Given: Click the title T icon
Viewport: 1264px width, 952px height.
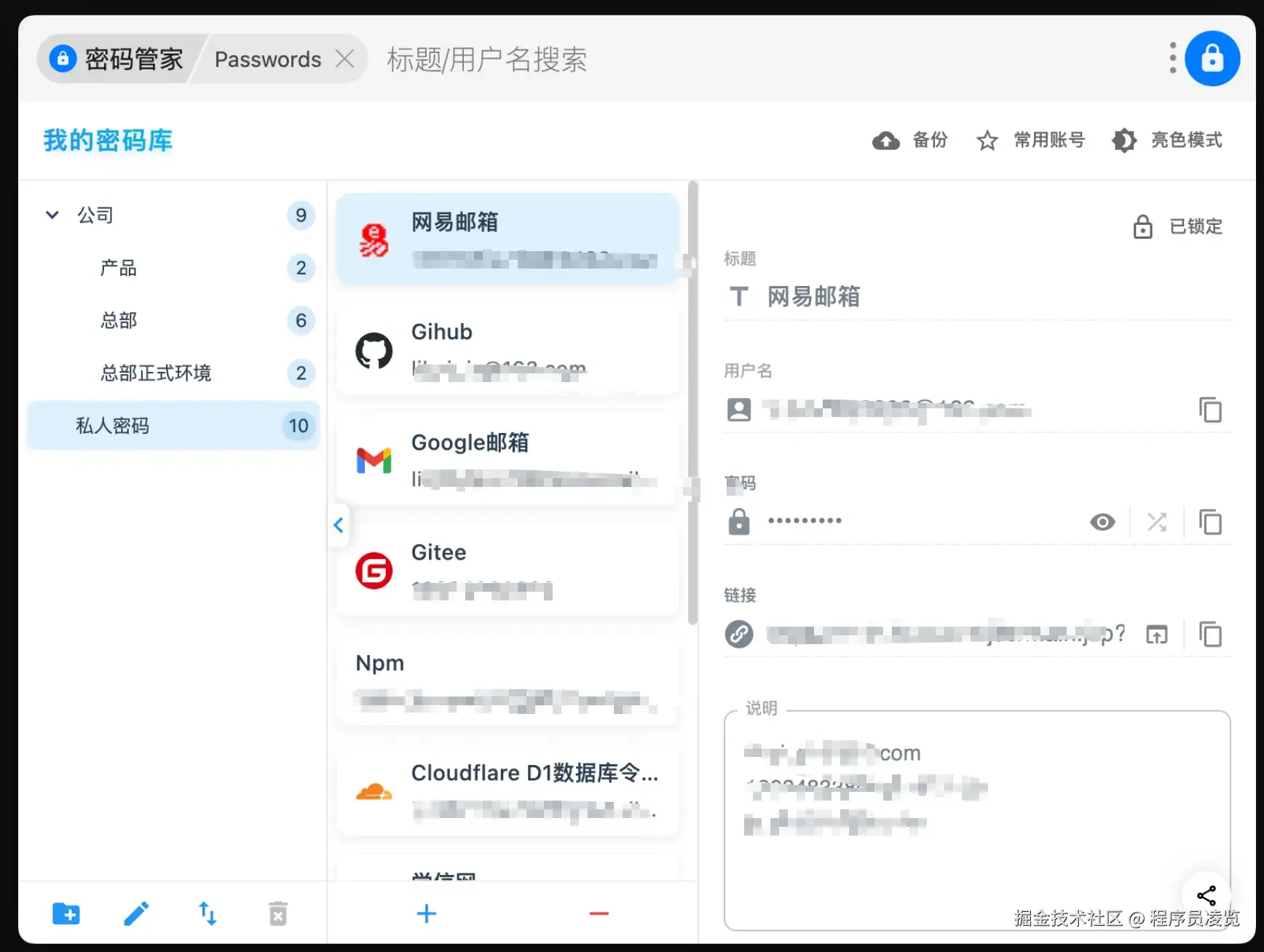Looking at the screenshot, I should tap(739, 297).
